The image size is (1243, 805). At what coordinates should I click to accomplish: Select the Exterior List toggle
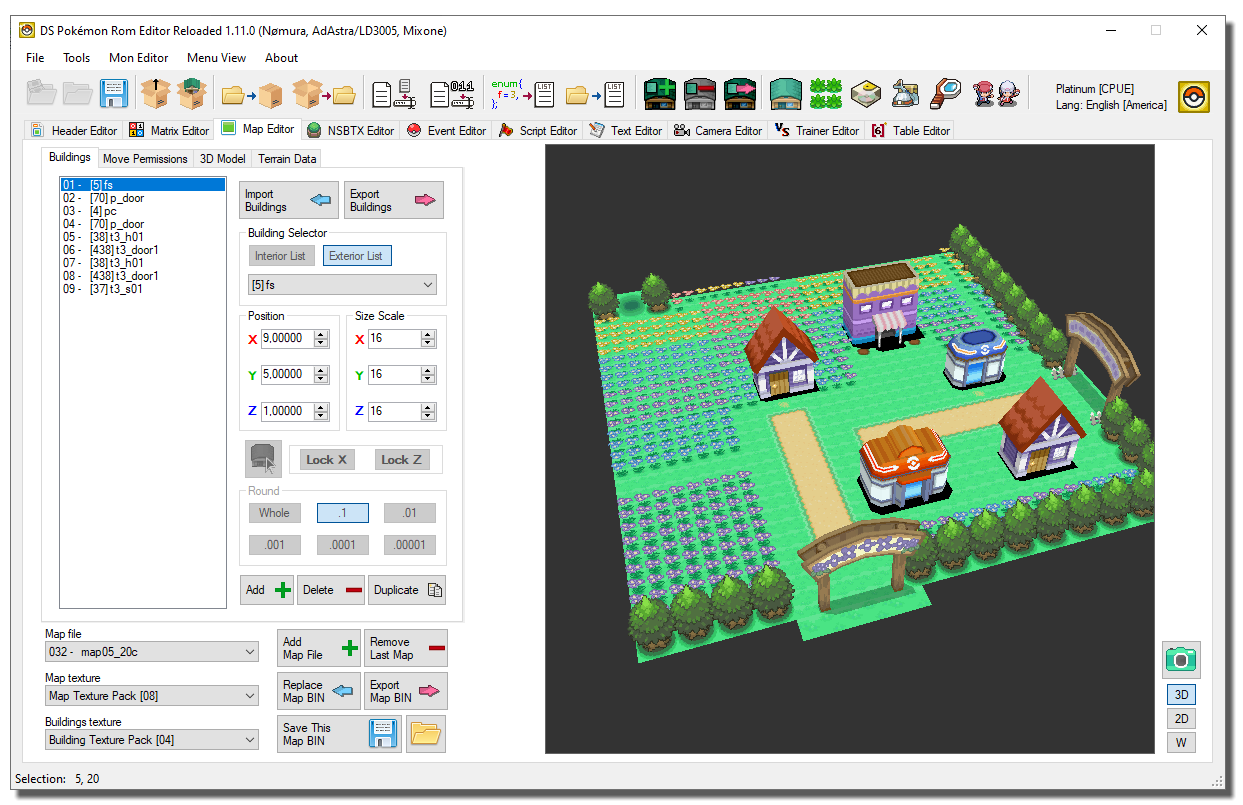click(x=355, y=256)
